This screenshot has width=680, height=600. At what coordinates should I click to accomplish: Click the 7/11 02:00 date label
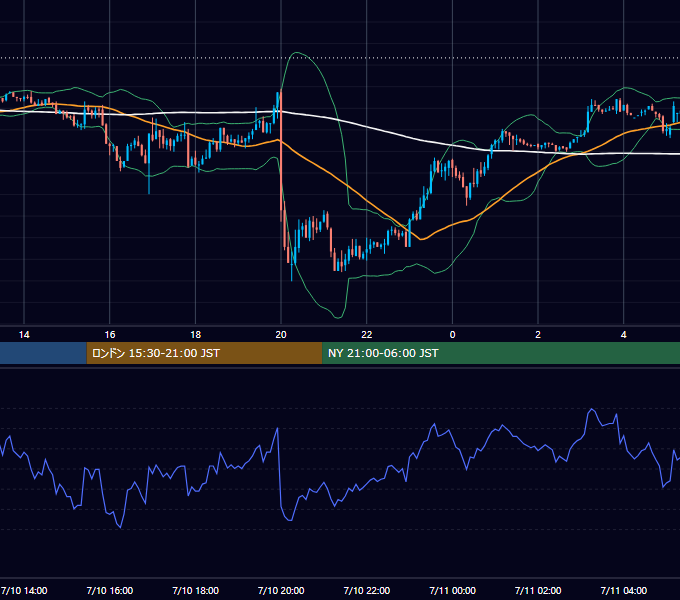click(x=538, y=590)
